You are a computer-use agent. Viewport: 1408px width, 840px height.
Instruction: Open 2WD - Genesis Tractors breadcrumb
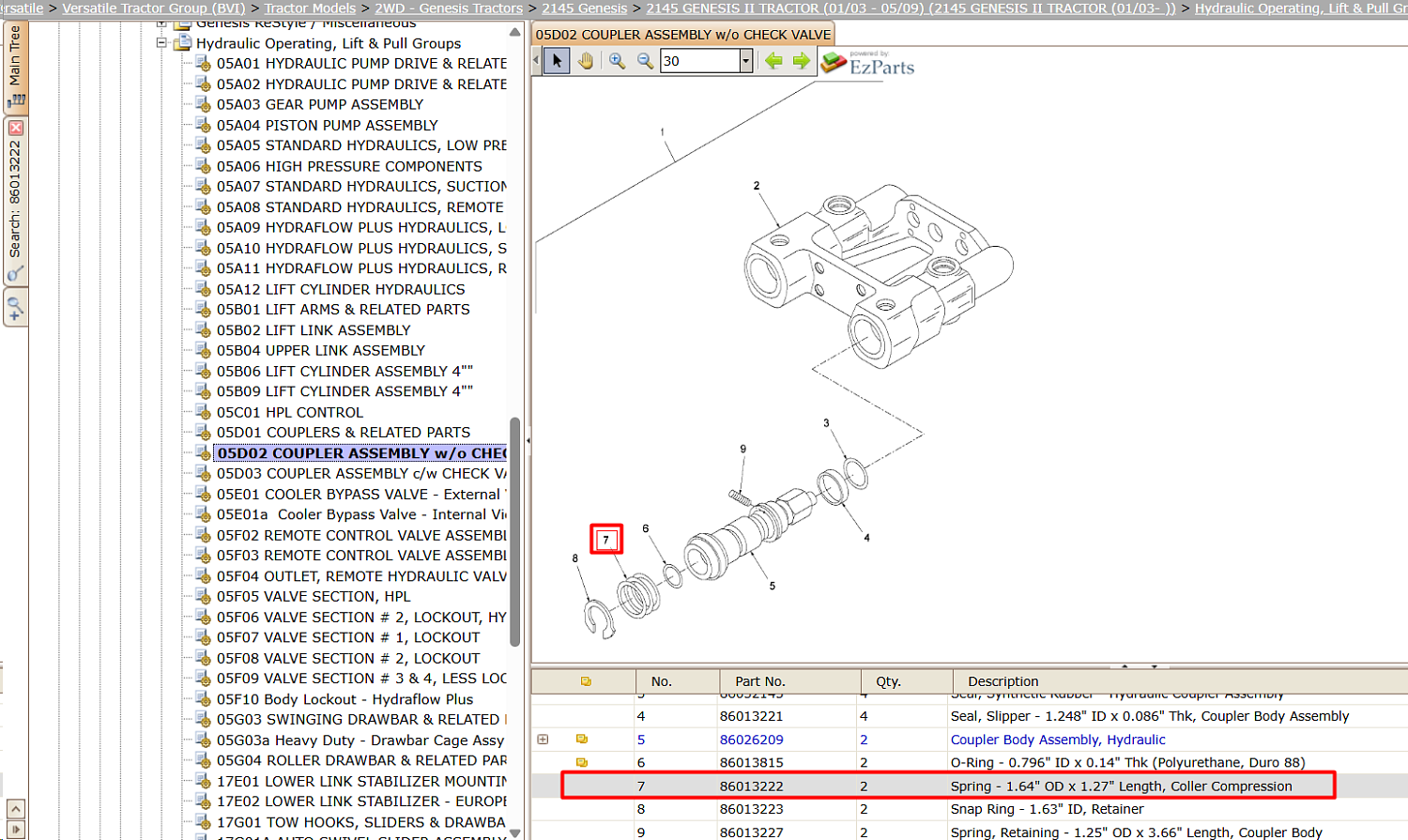pos(449,8)
